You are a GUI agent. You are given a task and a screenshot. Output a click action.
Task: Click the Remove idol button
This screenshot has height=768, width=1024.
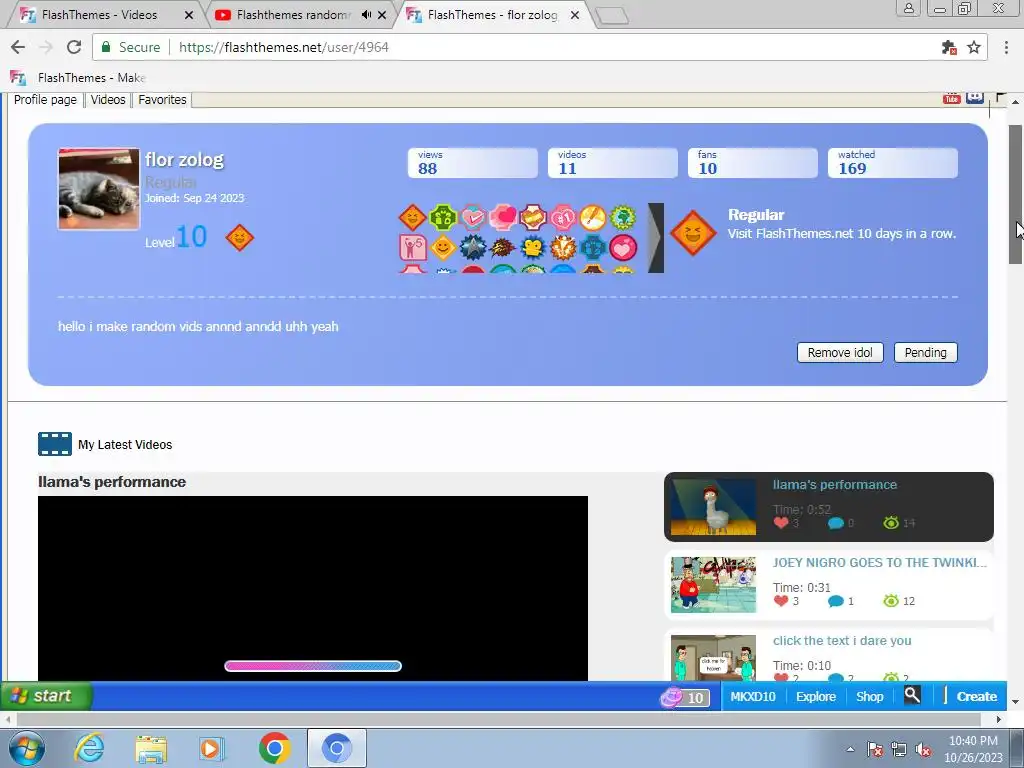pyautogui.click(x=840, y=353)
